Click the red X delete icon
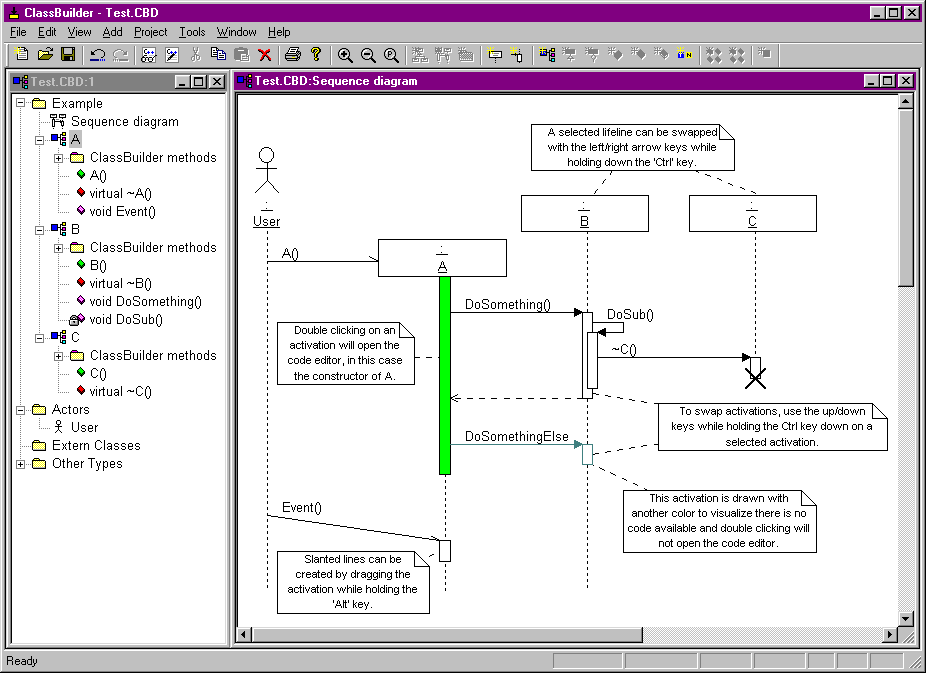This screenshot has width=926, height=673. [x=265, y=55]
